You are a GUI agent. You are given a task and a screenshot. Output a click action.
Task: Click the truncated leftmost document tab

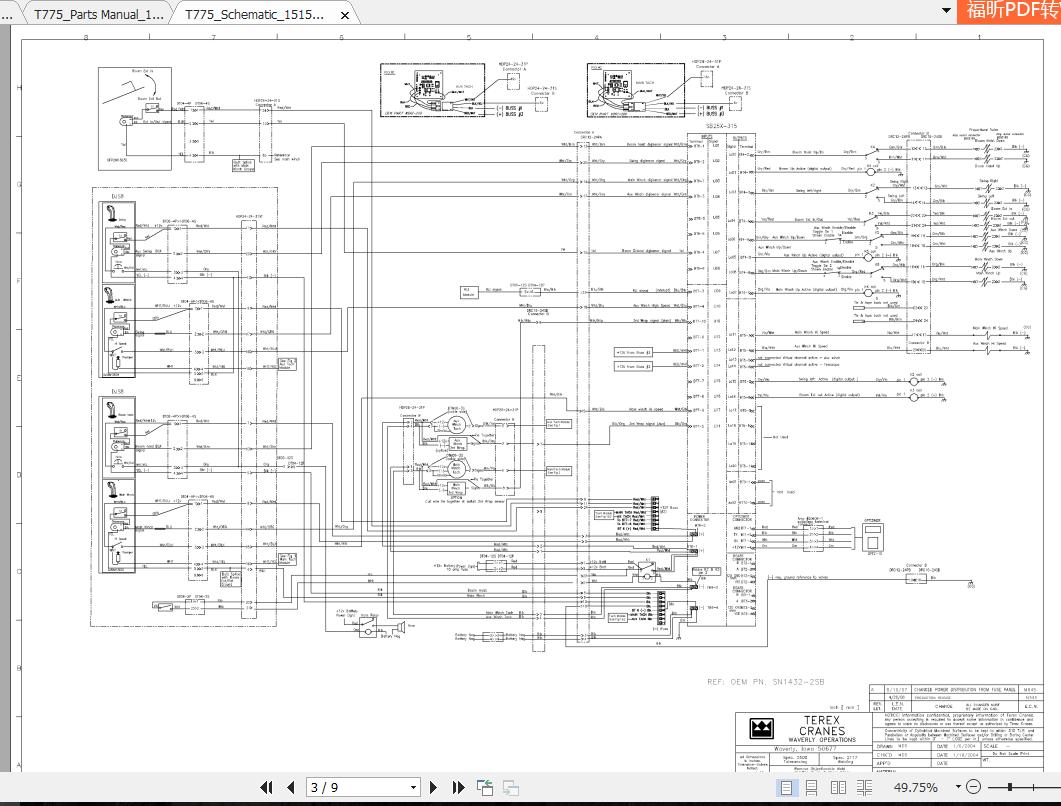8,14
